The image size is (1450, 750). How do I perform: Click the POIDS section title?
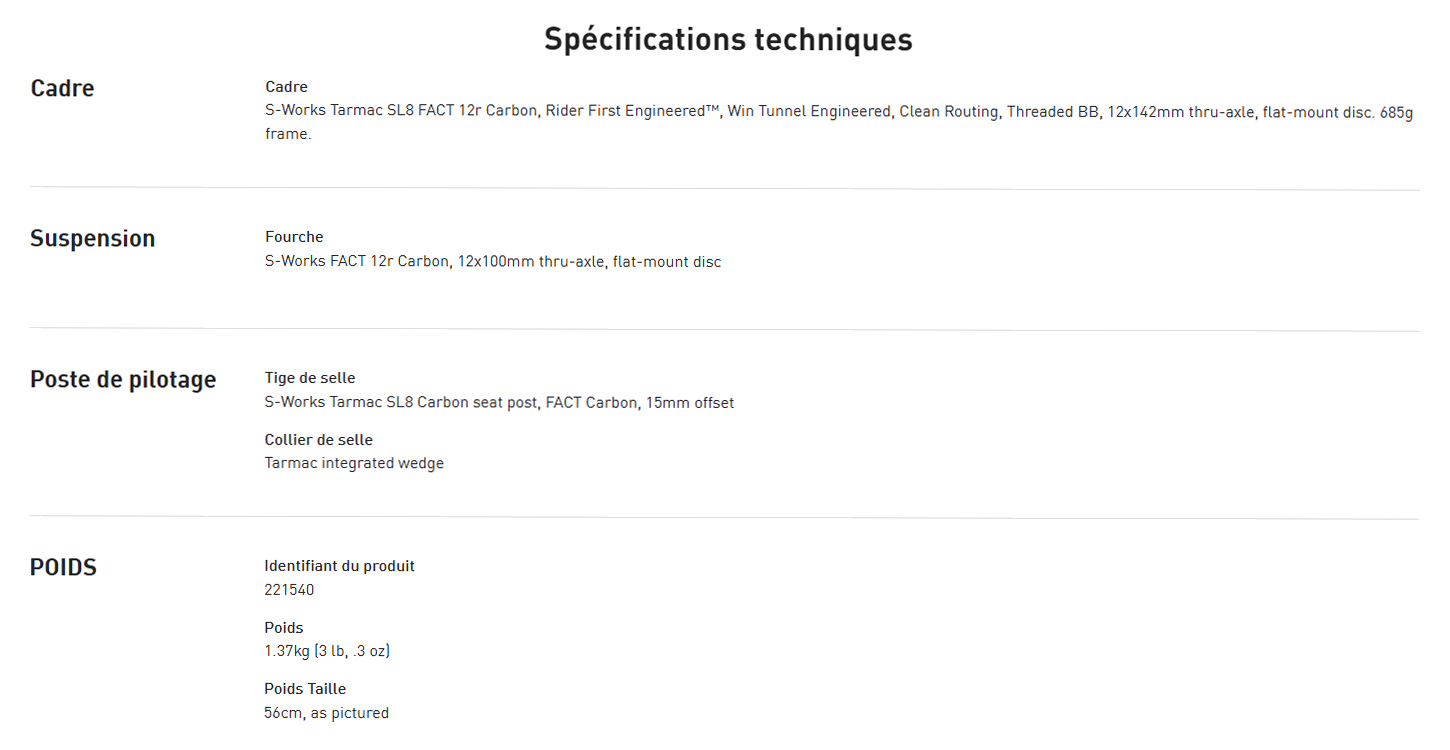[63, 567]
